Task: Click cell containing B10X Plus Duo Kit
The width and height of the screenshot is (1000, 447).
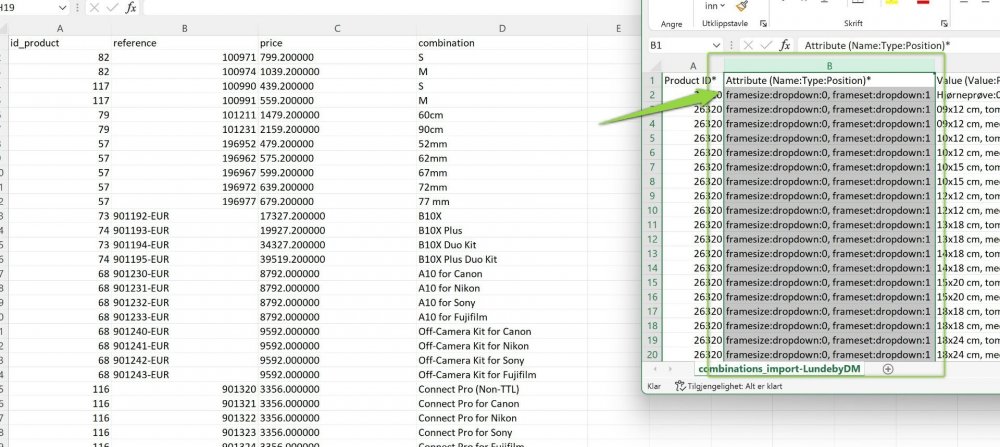Action: pyautogui.click(x=502, y=260)
